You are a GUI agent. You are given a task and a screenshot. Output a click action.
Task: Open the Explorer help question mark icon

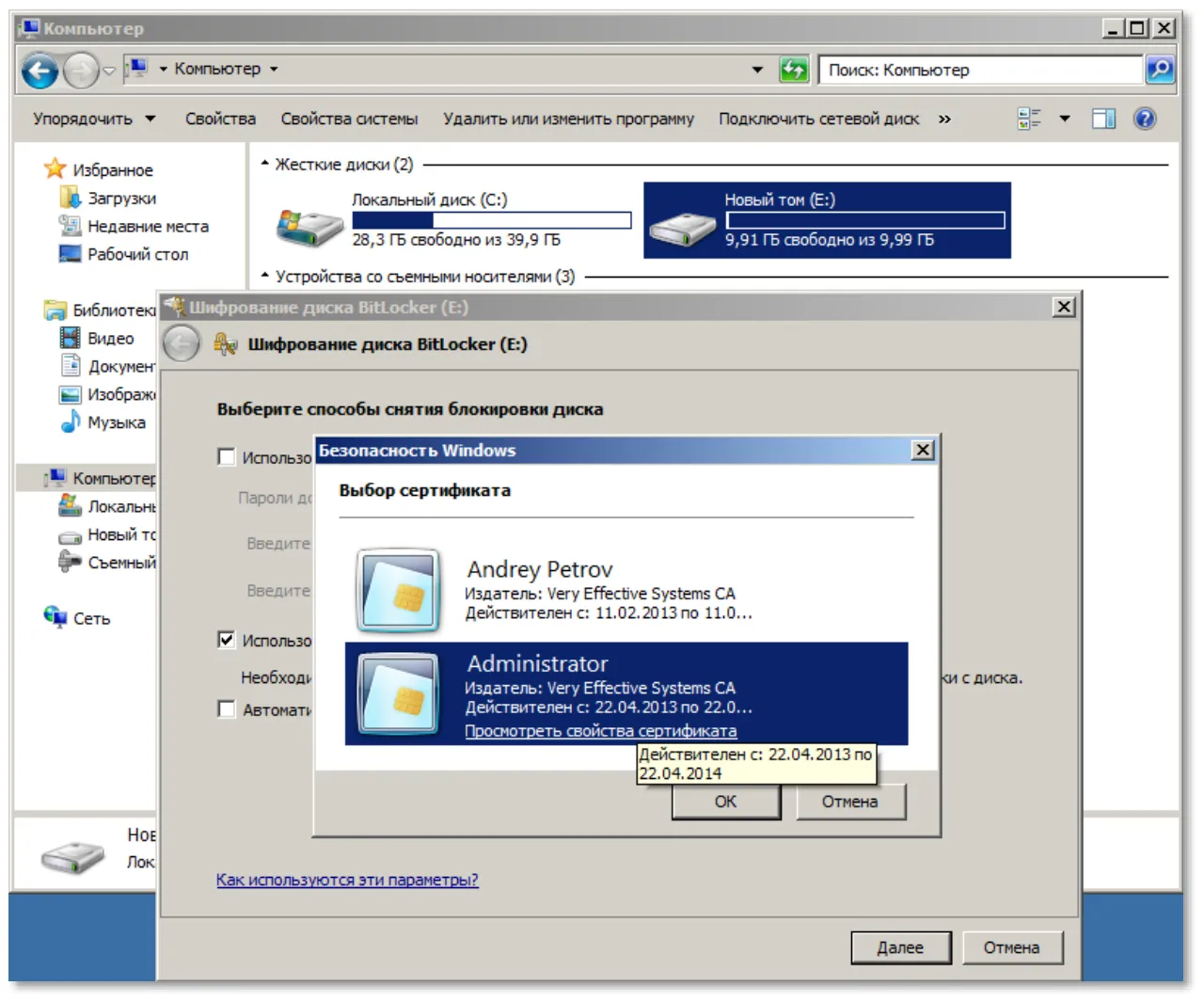point(1145,119)
